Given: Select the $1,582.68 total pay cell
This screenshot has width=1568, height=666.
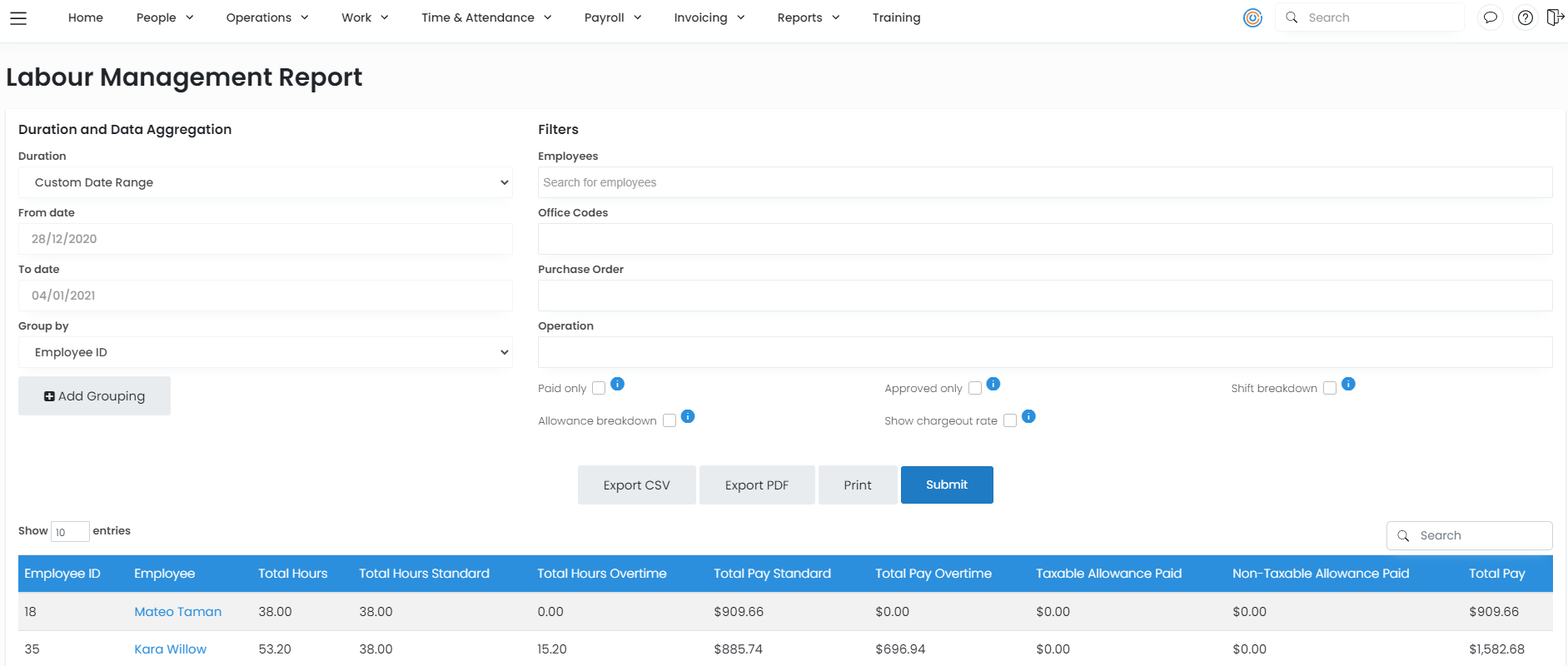Looking at the screenshot, I should (x=1496, y=649).
